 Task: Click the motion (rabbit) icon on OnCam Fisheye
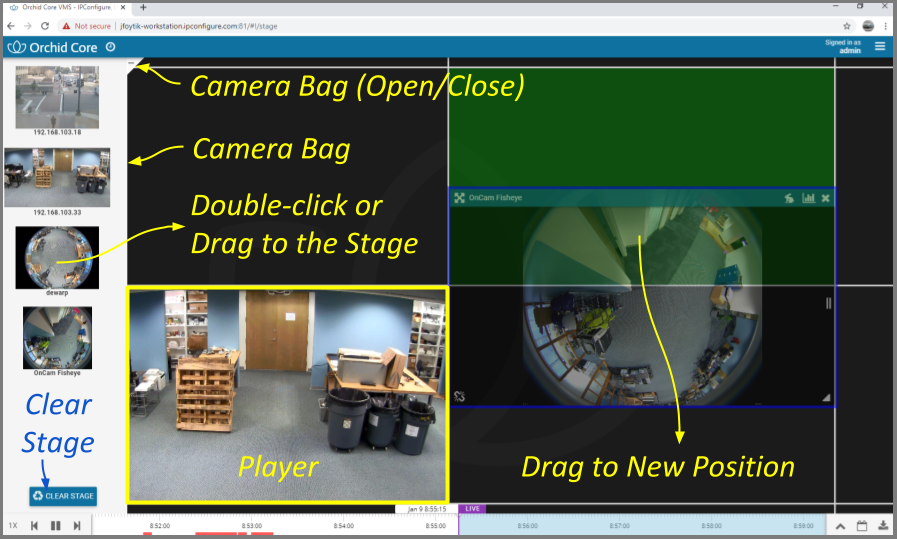789,198
